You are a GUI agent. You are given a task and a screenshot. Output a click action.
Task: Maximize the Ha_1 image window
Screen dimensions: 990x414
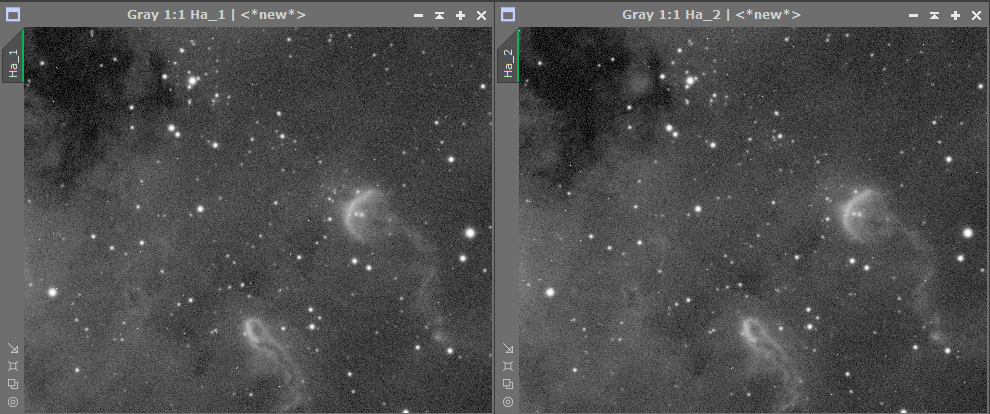[460, 15]
